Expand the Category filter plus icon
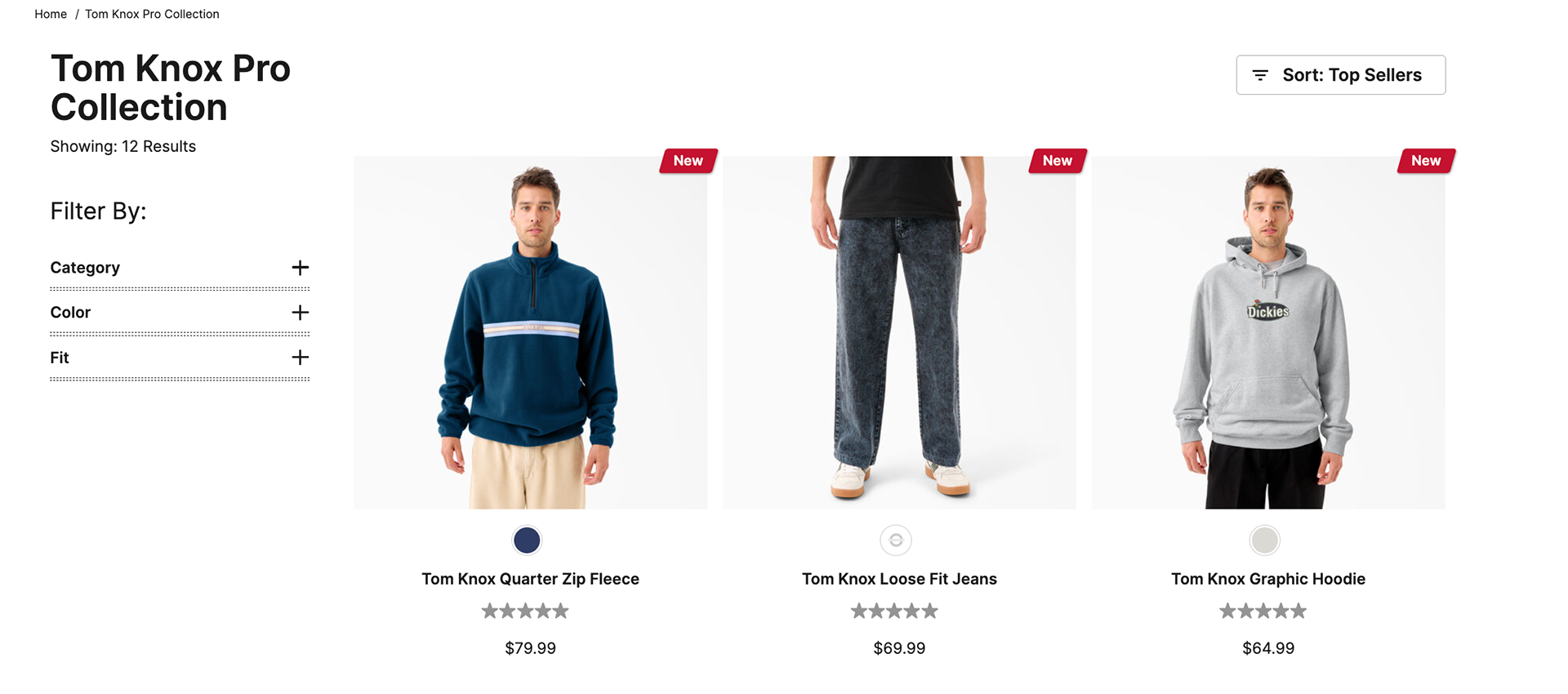 point(301,268)
